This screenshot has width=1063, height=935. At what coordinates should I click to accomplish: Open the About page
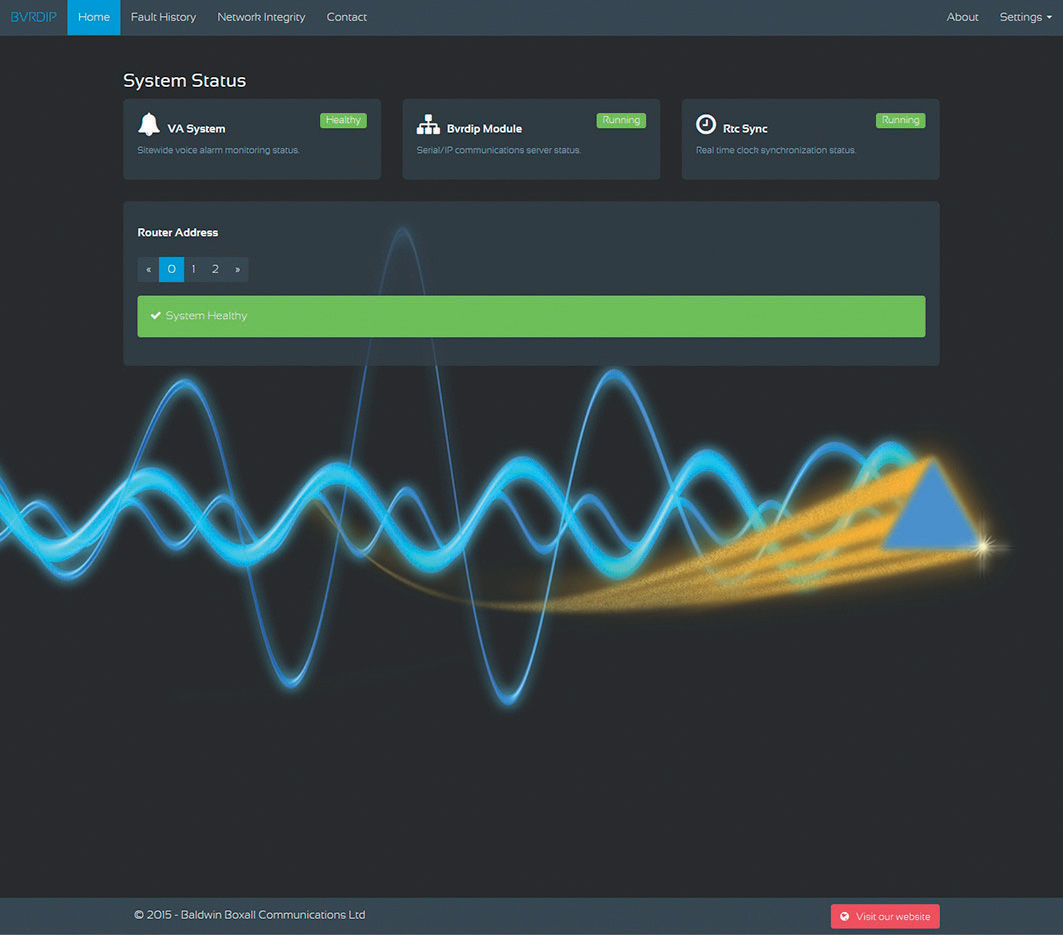962,17
